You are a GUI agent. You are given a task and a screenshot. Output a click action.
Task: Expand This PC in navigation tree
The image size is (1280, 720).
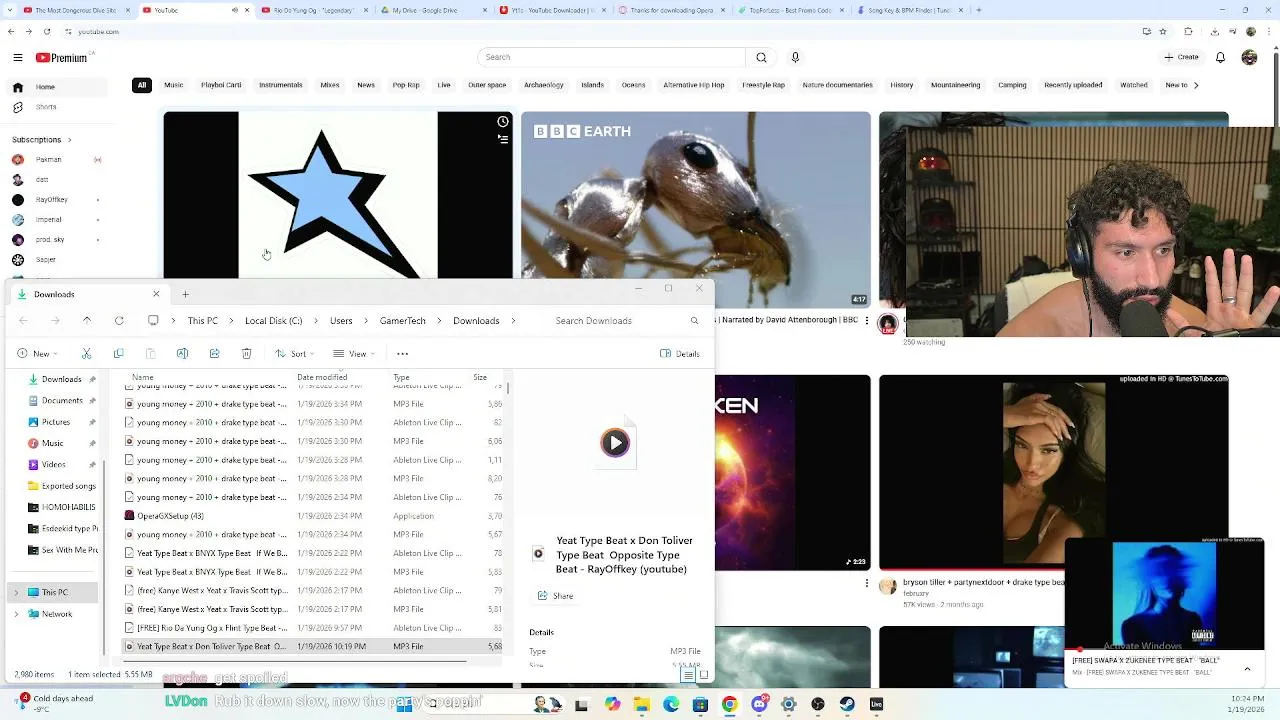[x=16, y=593]
